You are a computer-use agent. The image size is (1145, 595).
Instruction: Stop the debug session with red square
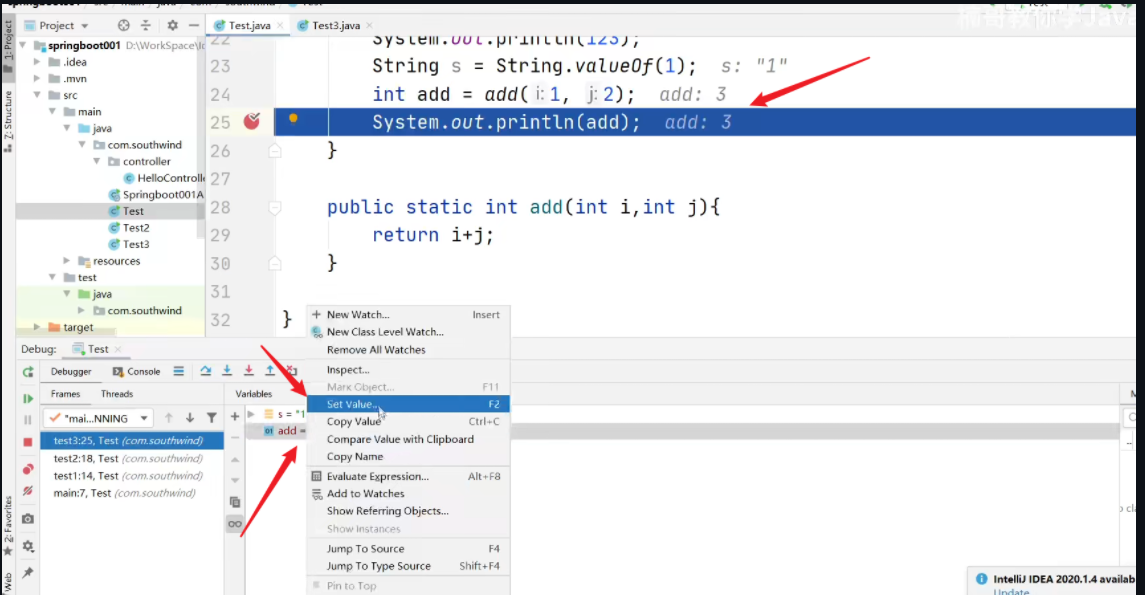[x=28, y=442]
